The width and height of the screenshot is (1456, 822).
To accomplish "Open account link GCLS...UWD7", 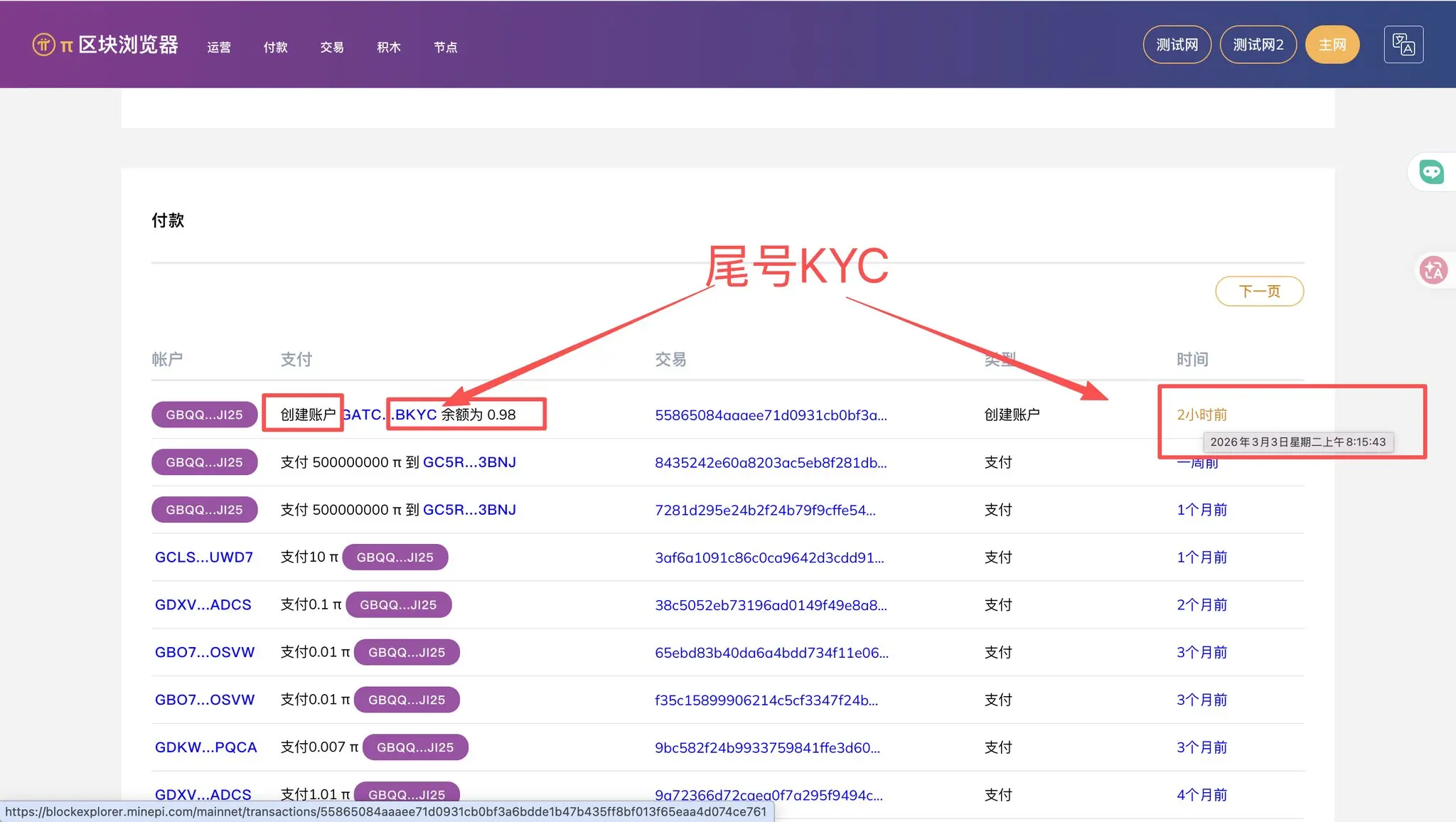I will click(204, 557).
